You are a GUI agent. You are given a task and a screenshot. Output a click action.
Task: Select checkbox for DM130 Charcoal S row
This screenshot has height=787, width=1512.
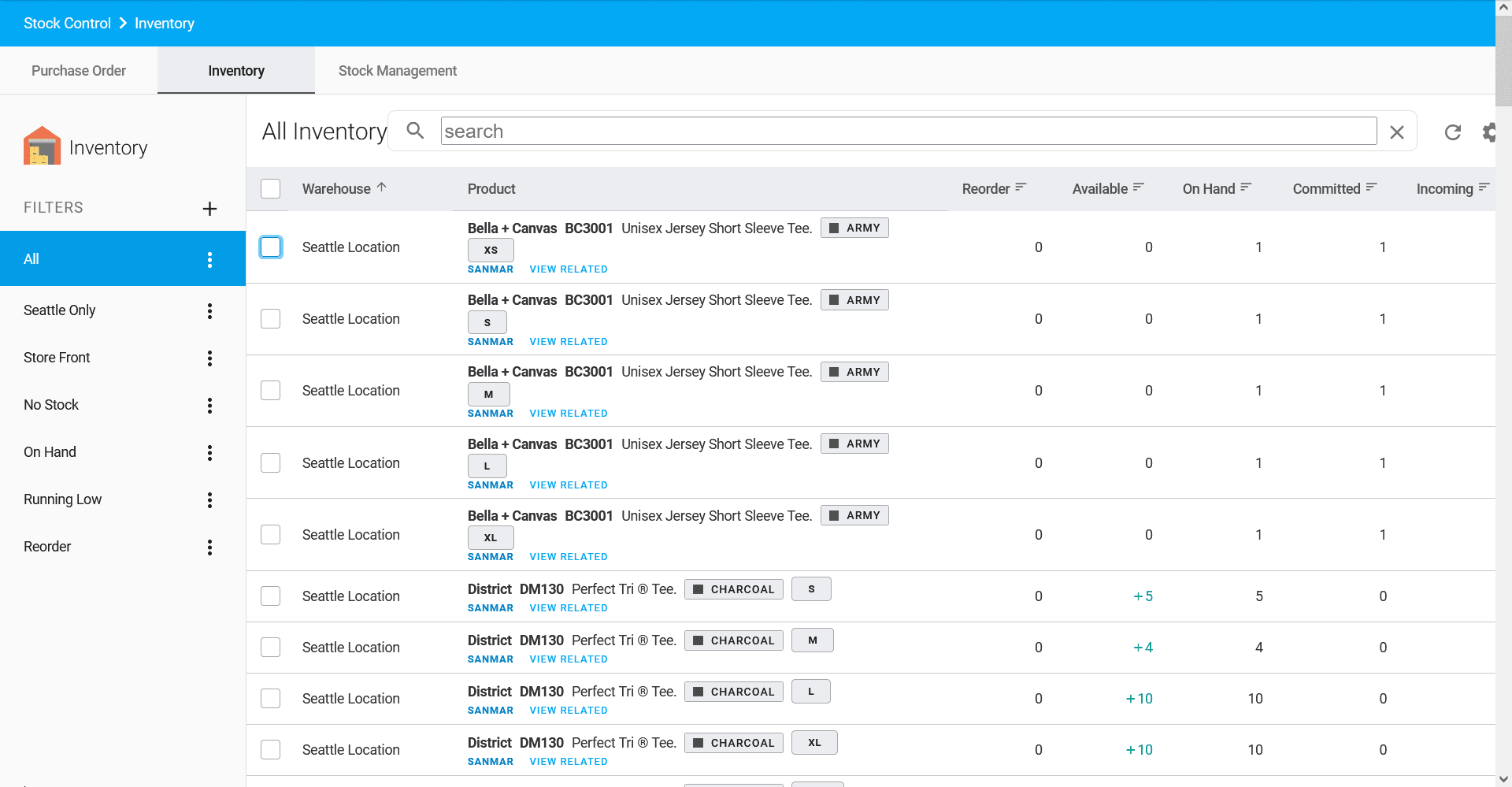[270, 596]
